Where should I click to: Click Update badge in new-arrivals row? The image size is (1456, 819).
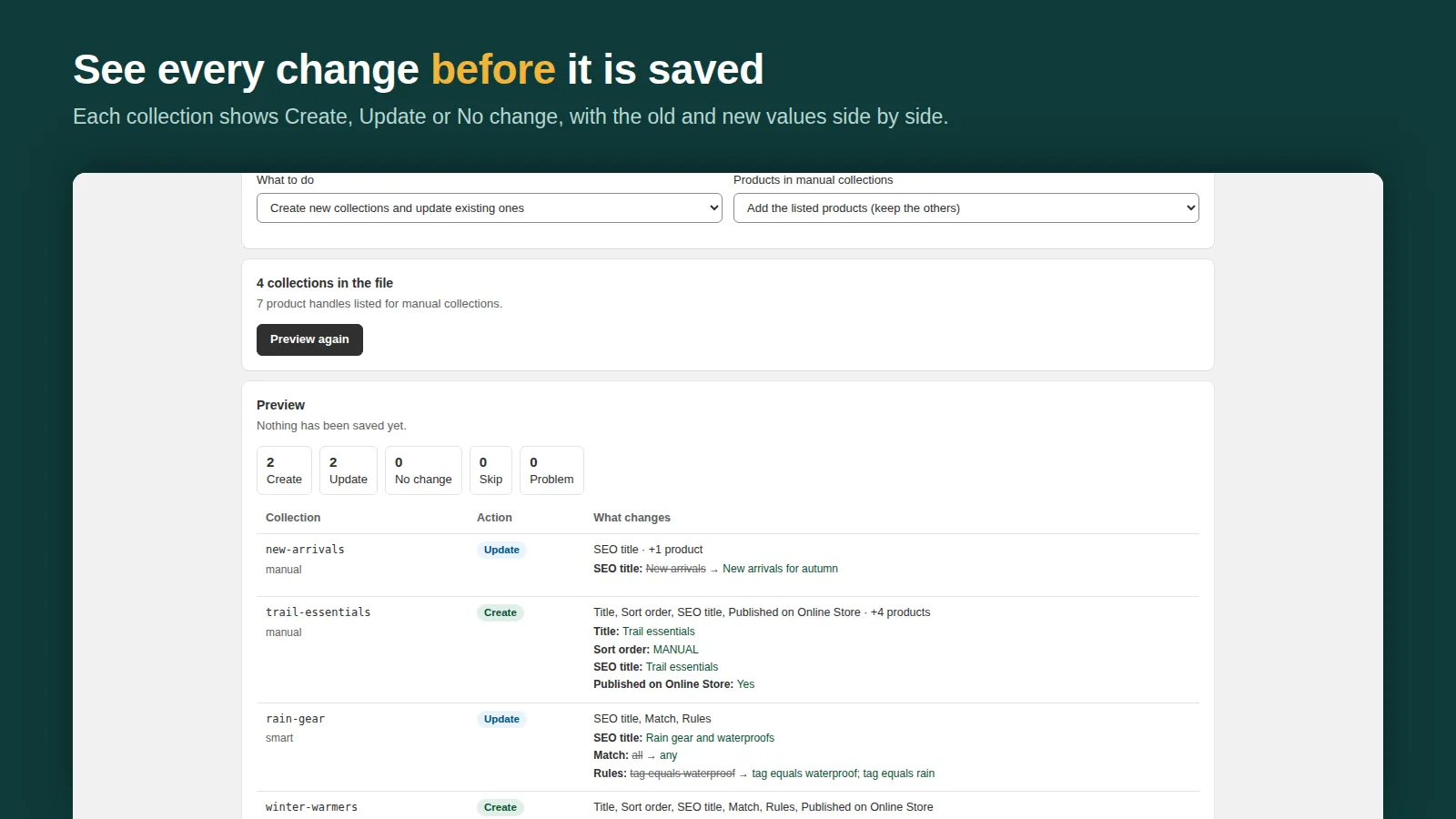[501, 550]
